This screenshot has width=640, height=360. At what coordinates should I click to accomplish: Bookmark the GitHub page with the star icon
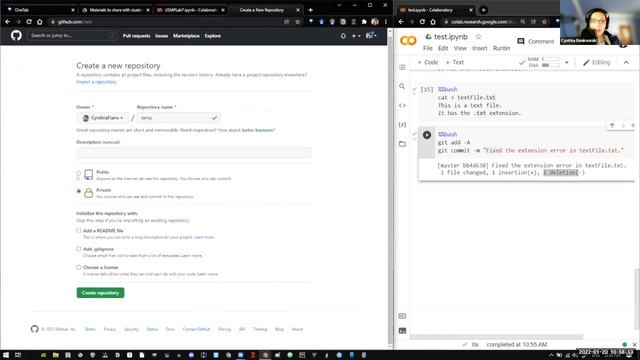coord(298,22)
